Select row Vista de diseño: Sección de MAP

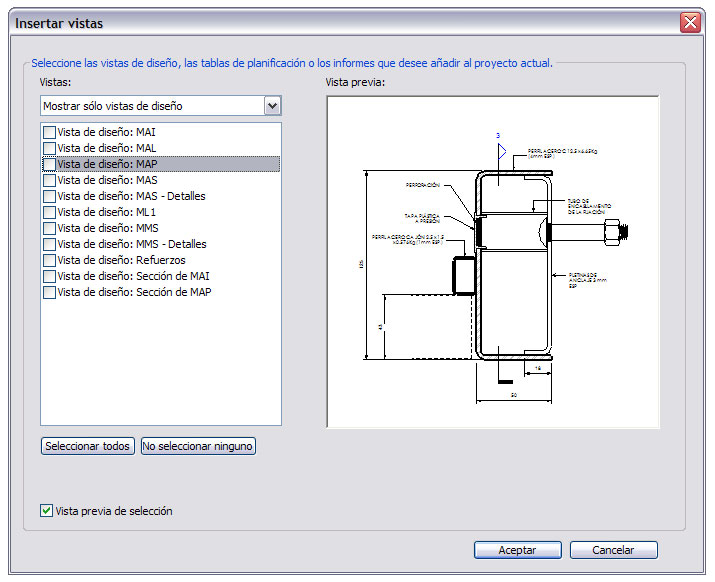click(134, 292)
